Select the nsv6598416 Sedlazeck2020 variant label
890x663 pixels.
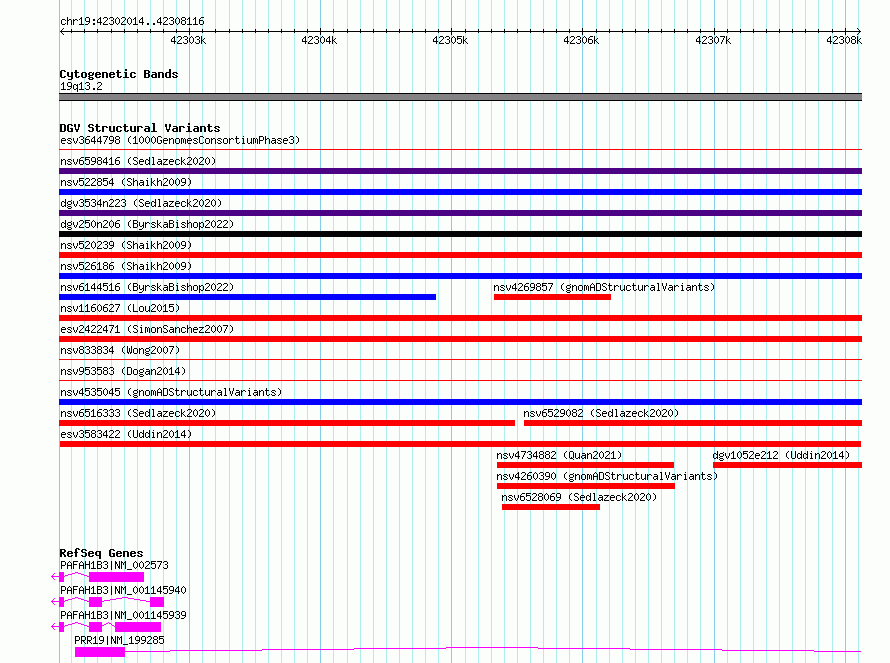point(138,161)
